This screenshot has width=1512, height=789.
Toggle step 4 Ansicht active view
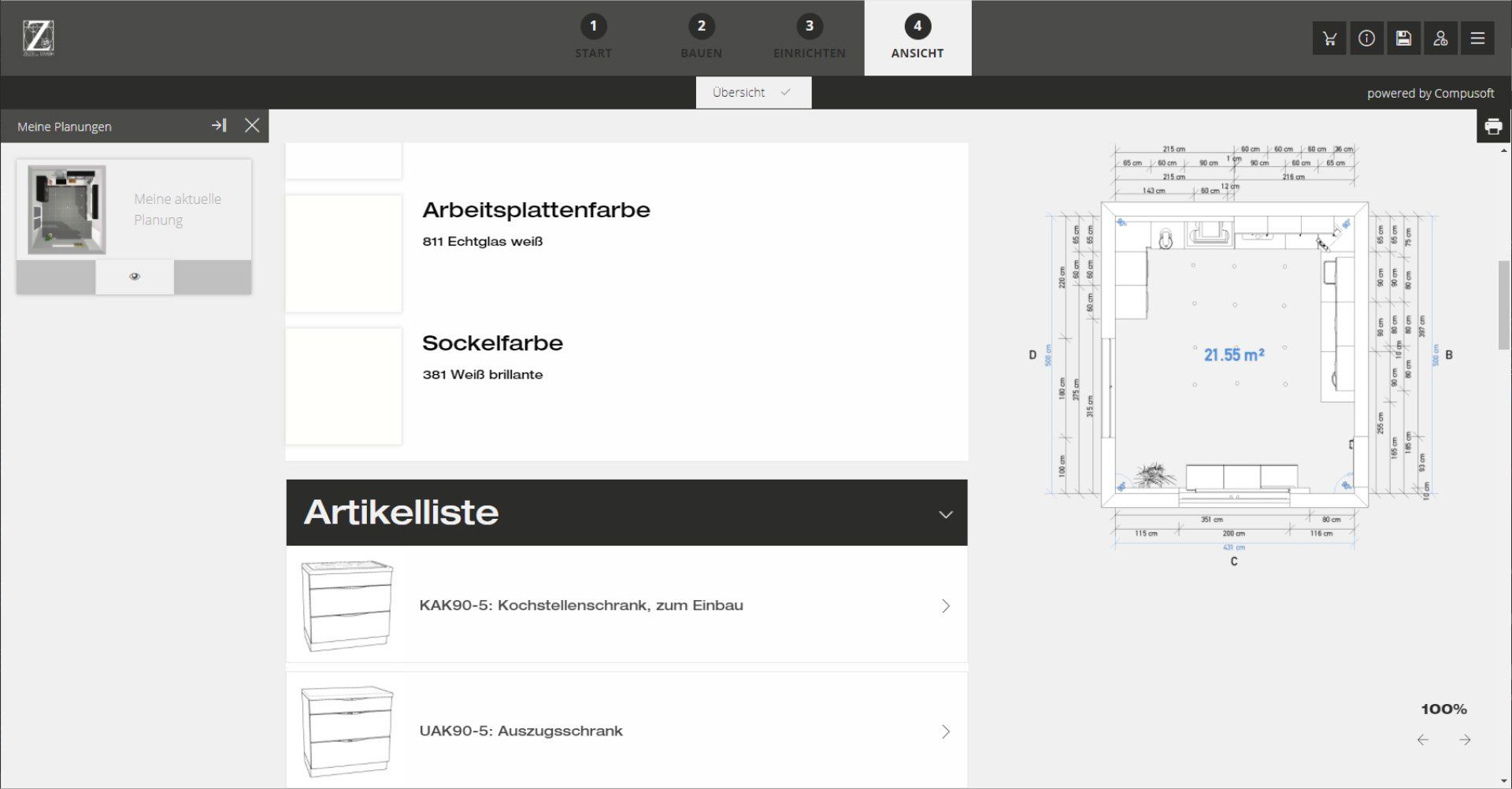[917, 38]
